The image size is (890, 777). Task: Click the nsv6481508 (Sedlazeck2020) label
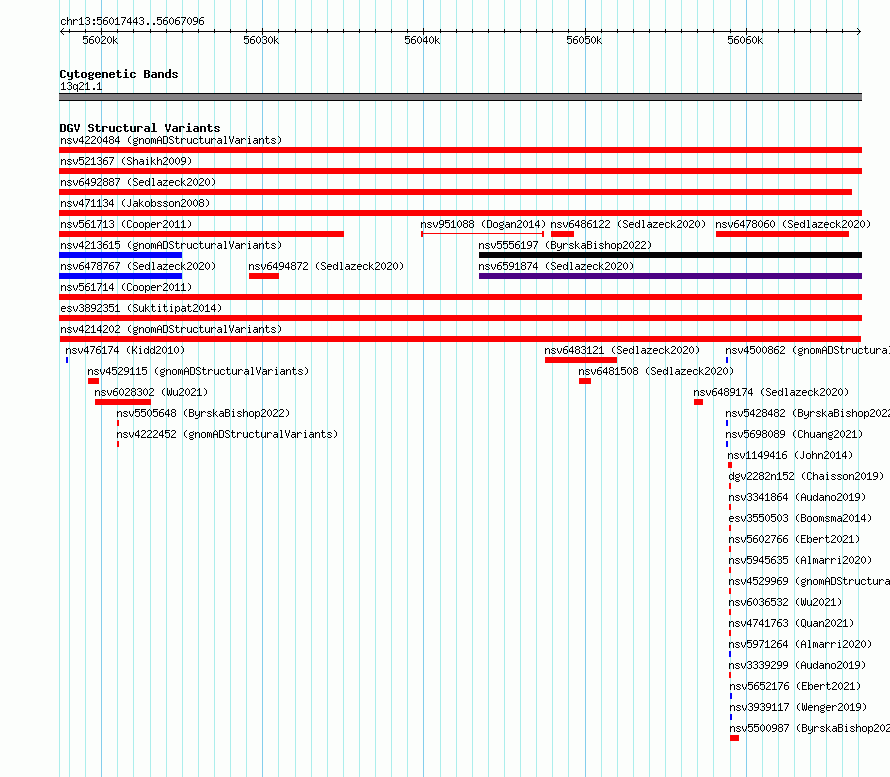pyautogui.click(x=656, y=371)
